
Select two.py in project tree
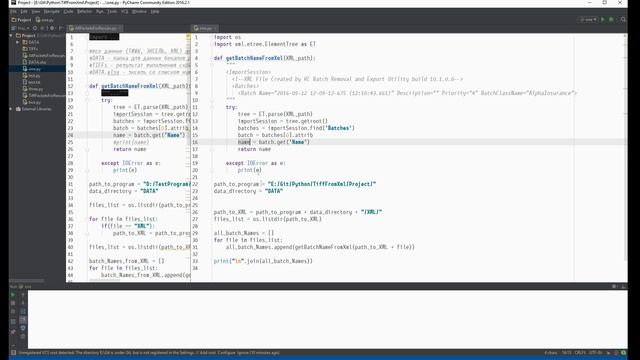point(31,102)
